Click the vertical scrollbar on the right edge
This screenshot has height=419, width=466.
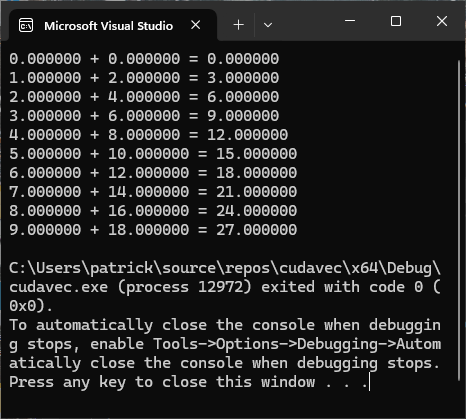(x=459, y=220)
